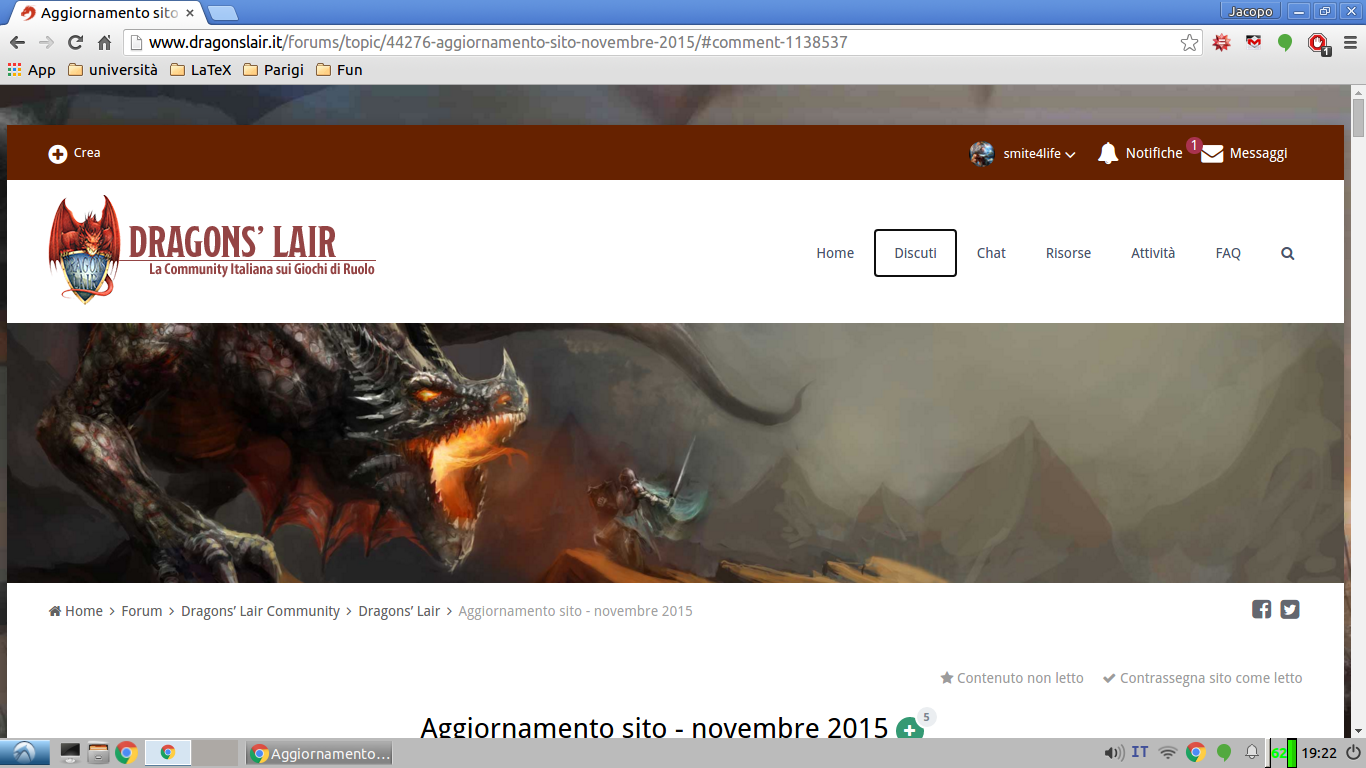
Task: Click the tray notification bell icon
Action: pos(1252,752)
